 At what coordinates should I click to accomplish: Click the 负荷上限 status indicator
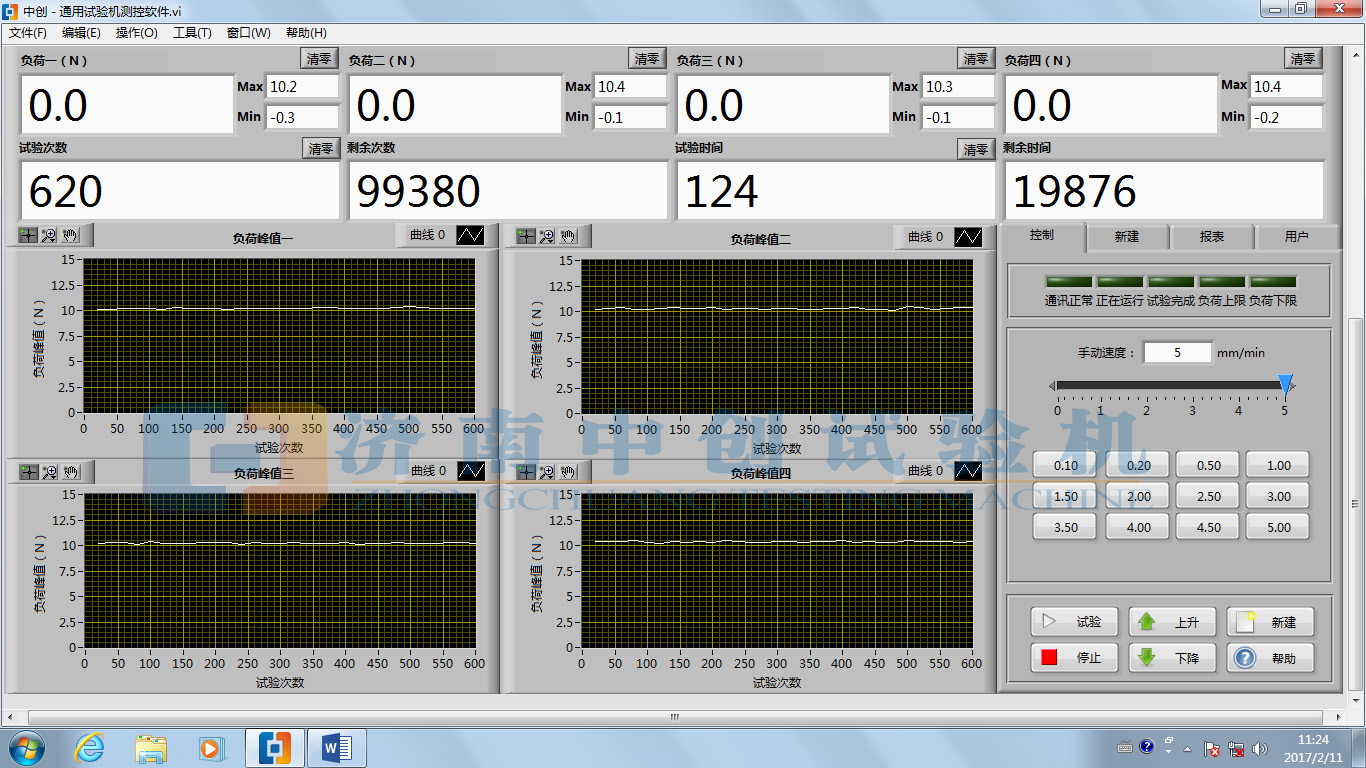[1222, 283]
